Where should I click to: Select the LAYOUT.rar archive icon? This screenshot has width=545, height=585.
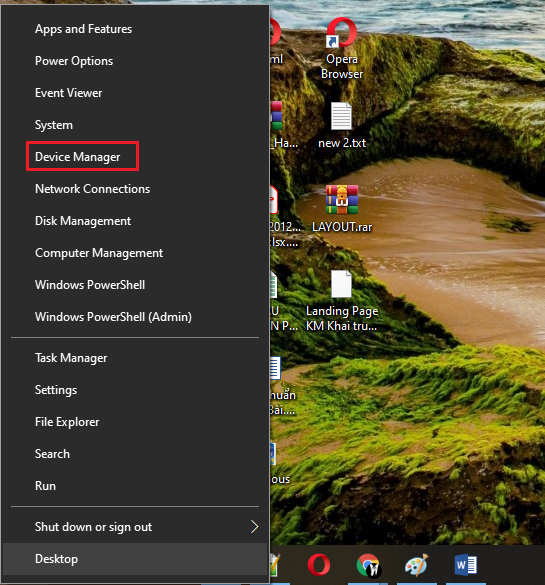(342, 209)
